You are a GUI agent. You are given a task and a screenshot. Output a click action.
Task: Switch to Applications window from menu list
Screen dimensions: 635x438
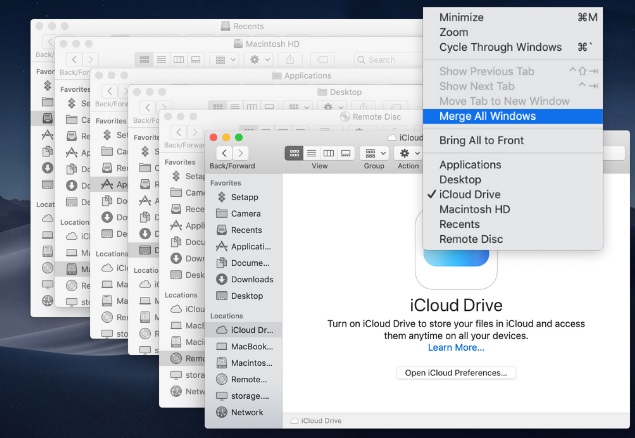(512, 165)
